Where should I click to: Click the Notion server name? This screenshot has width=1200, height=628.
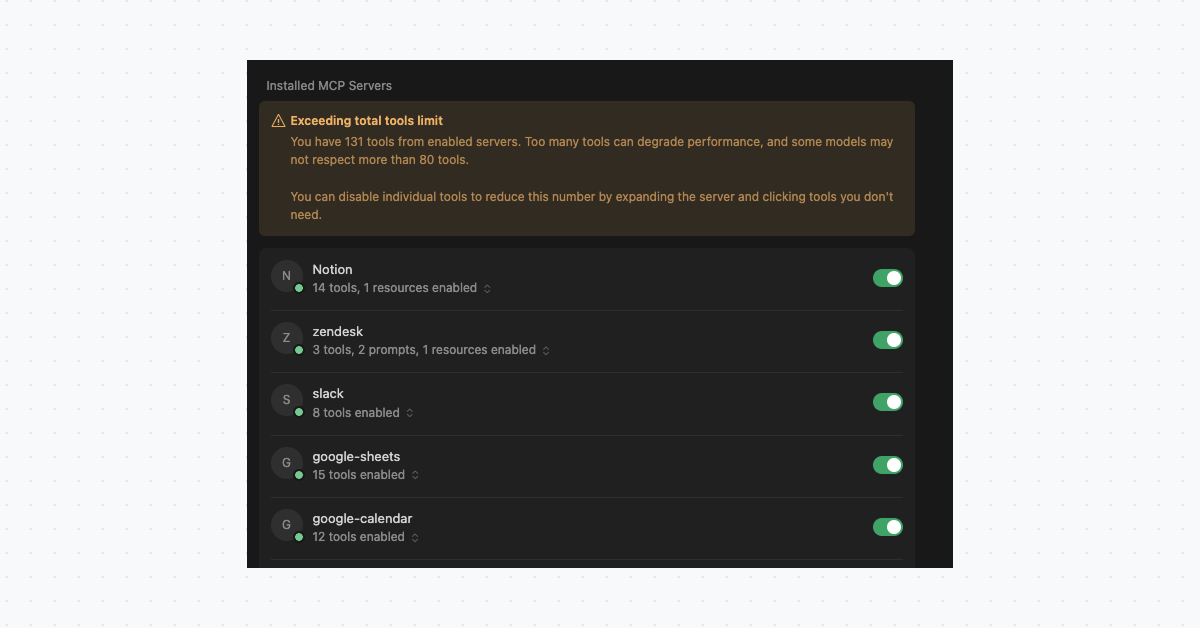tap(332, 270)
